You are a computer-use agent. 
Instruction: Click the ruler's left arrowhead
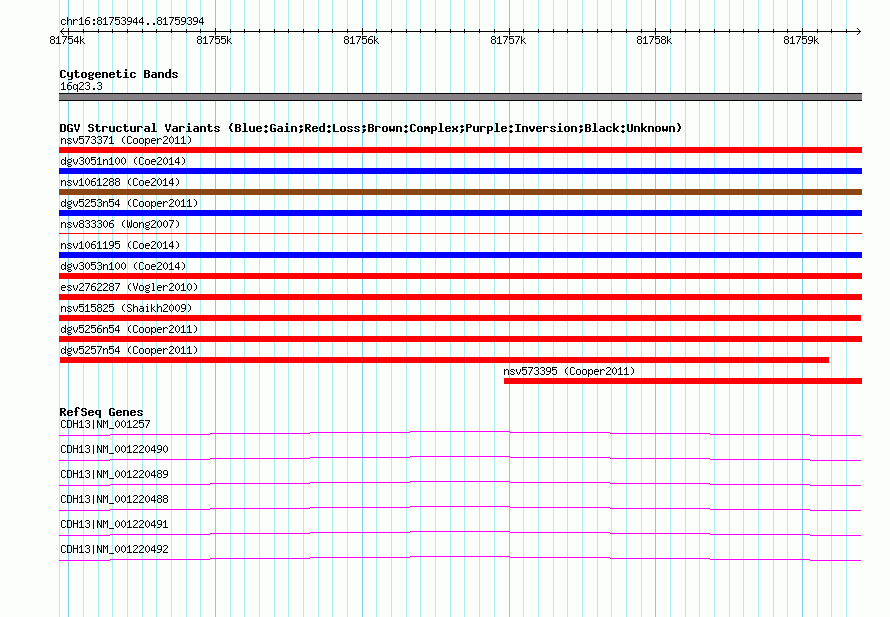62,31
